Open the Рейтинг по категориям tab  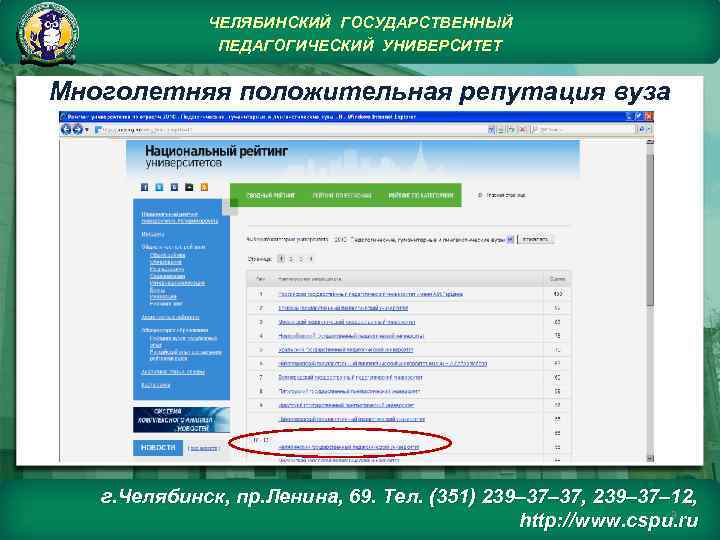421,195
